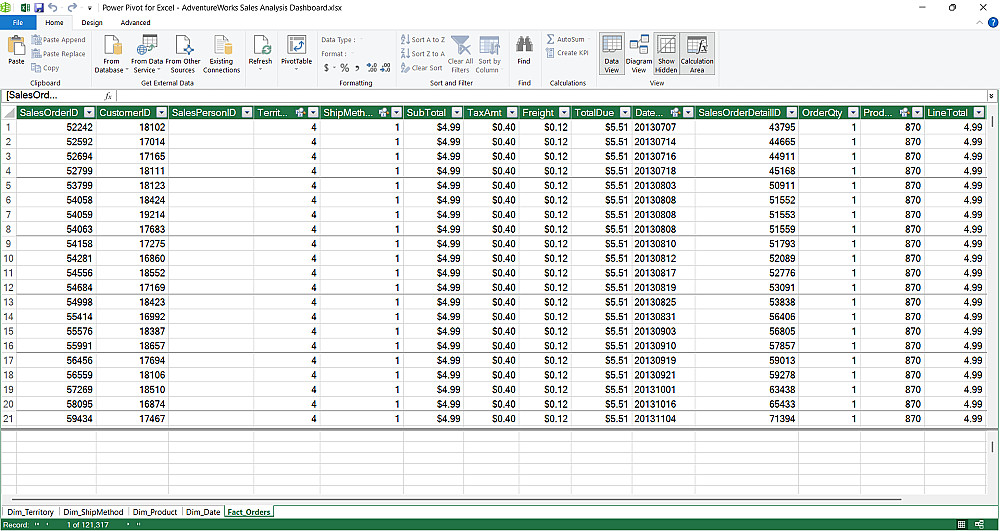Switch to the Advanced ribbon tab
Viewport: 1000px width, 531px height.
coord(135,22)
